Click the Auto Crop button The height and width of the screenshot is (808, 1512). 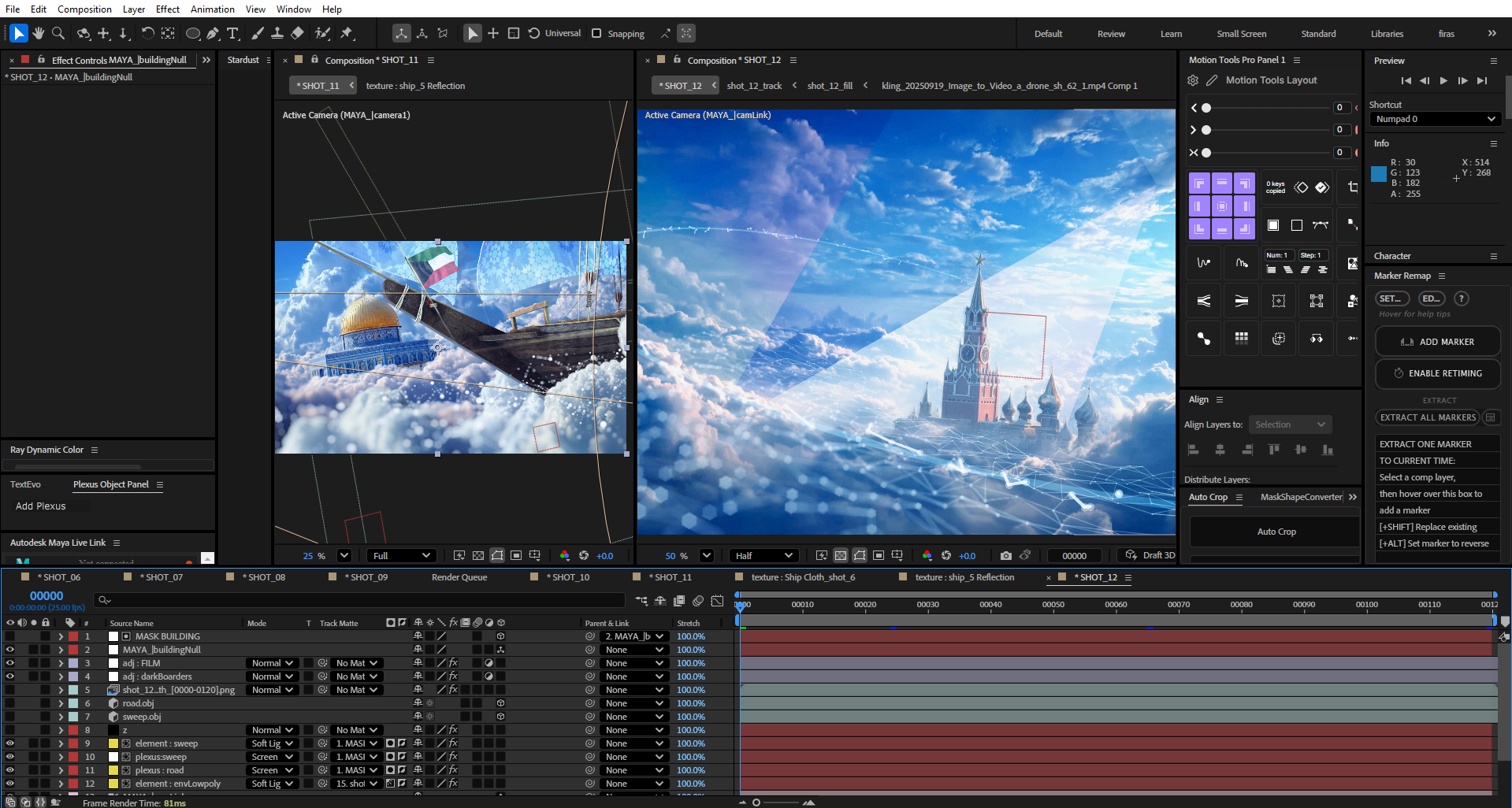coord(1276,532)
